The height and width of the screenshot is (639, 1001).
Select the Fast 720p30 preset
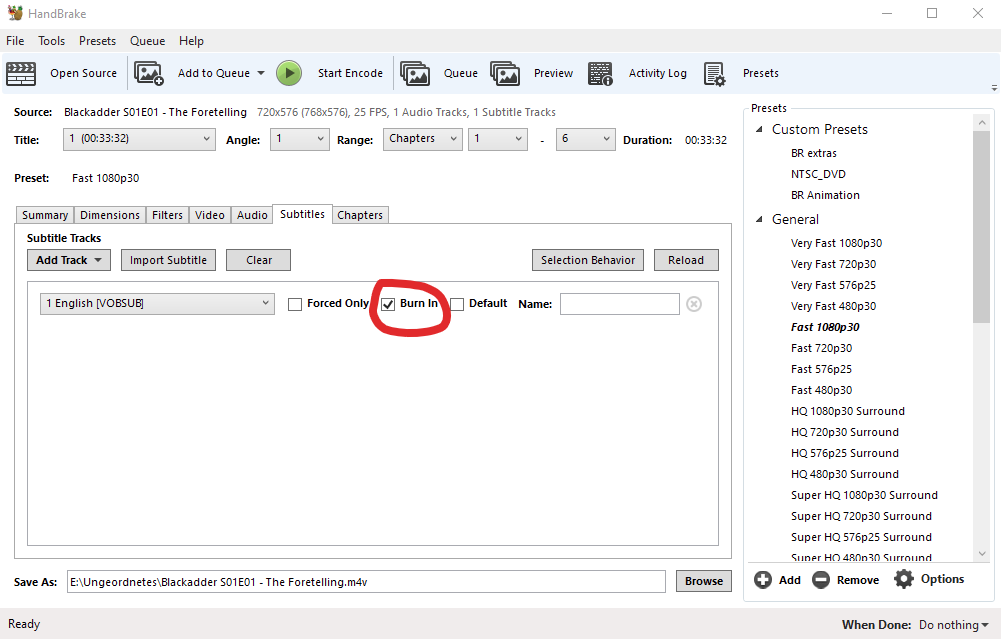pos(822,349)
